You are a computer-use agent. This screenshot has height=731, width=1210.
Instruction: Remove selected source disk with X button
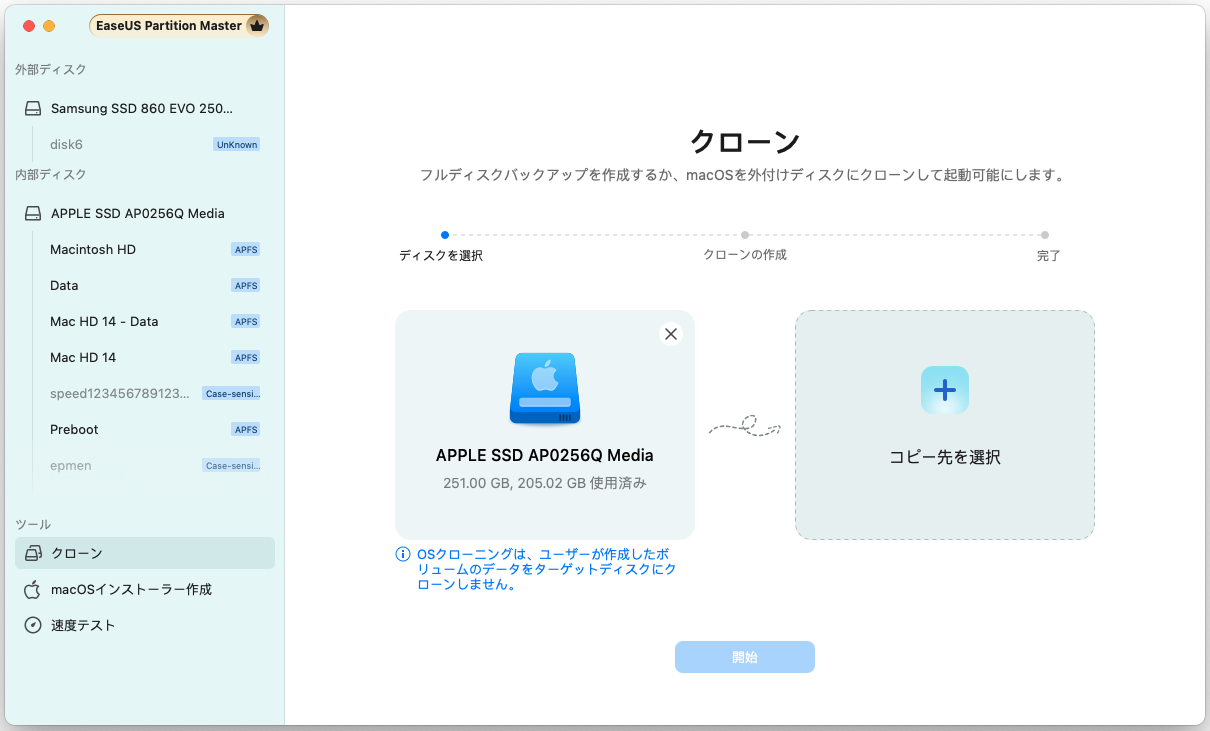click(671, 334)
